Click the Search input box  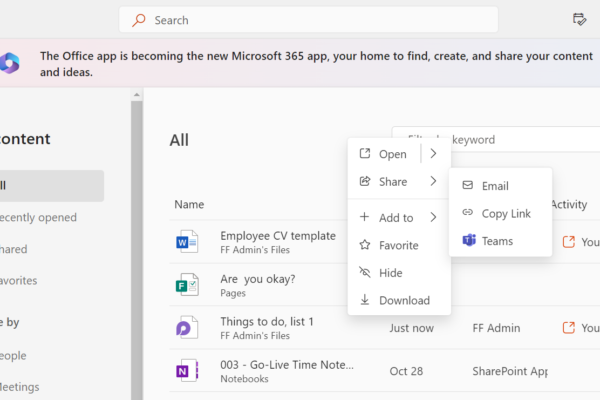pyautogui.click(x=320, y=20)
